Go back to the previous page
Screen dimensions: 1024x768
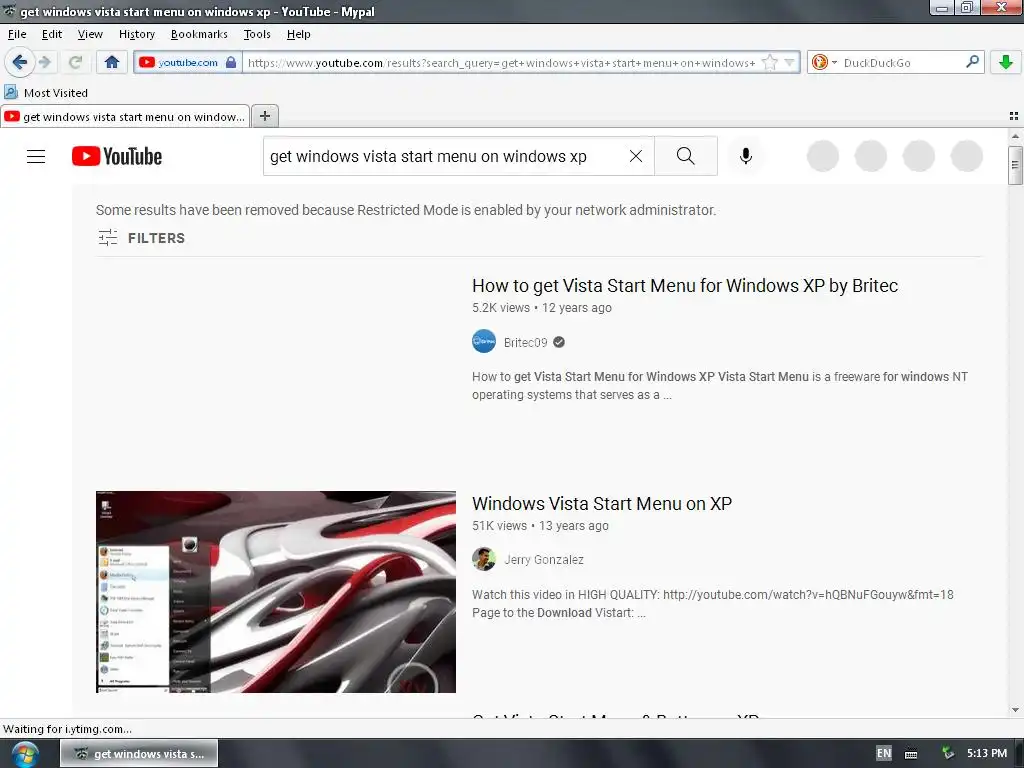[19, 63]
